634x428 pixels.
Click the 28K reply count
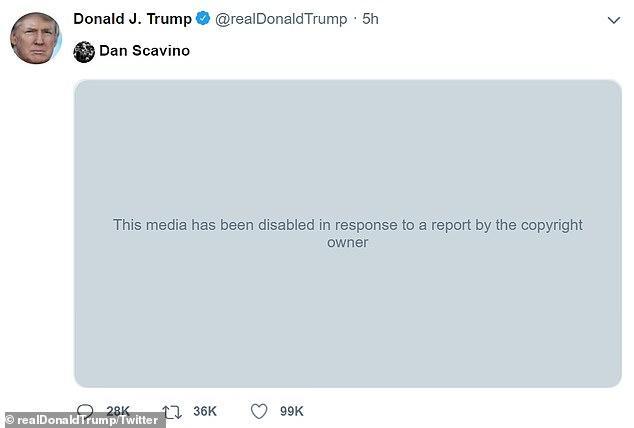(x=118, y=411)
